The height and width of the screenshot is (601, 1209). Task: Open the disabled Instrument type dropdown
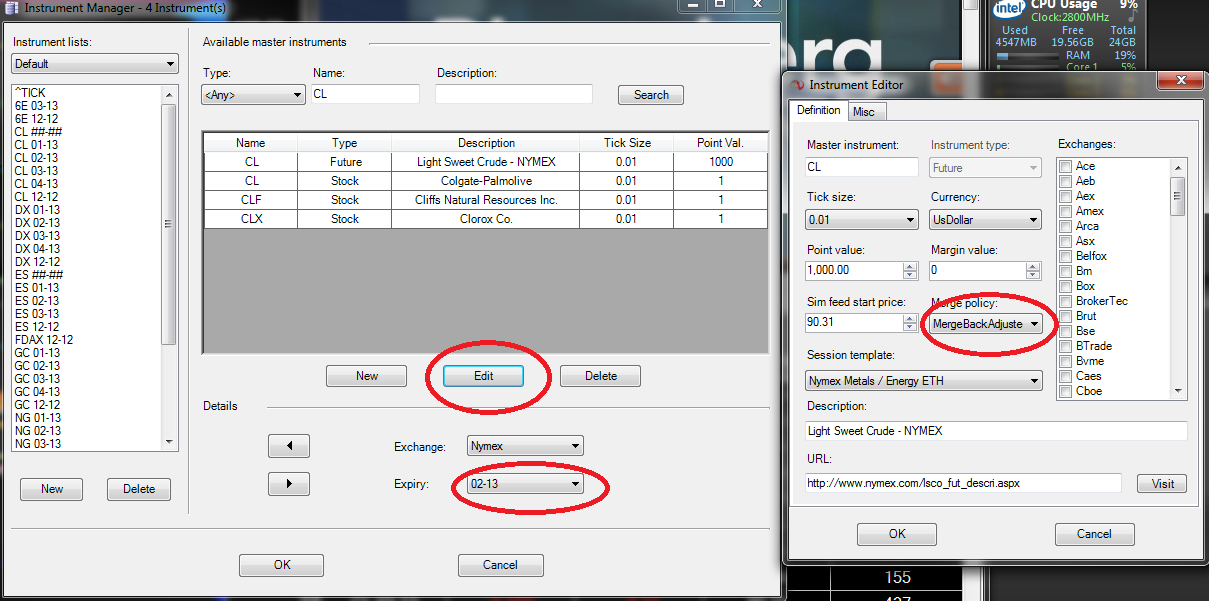click(x=986, y=168)
